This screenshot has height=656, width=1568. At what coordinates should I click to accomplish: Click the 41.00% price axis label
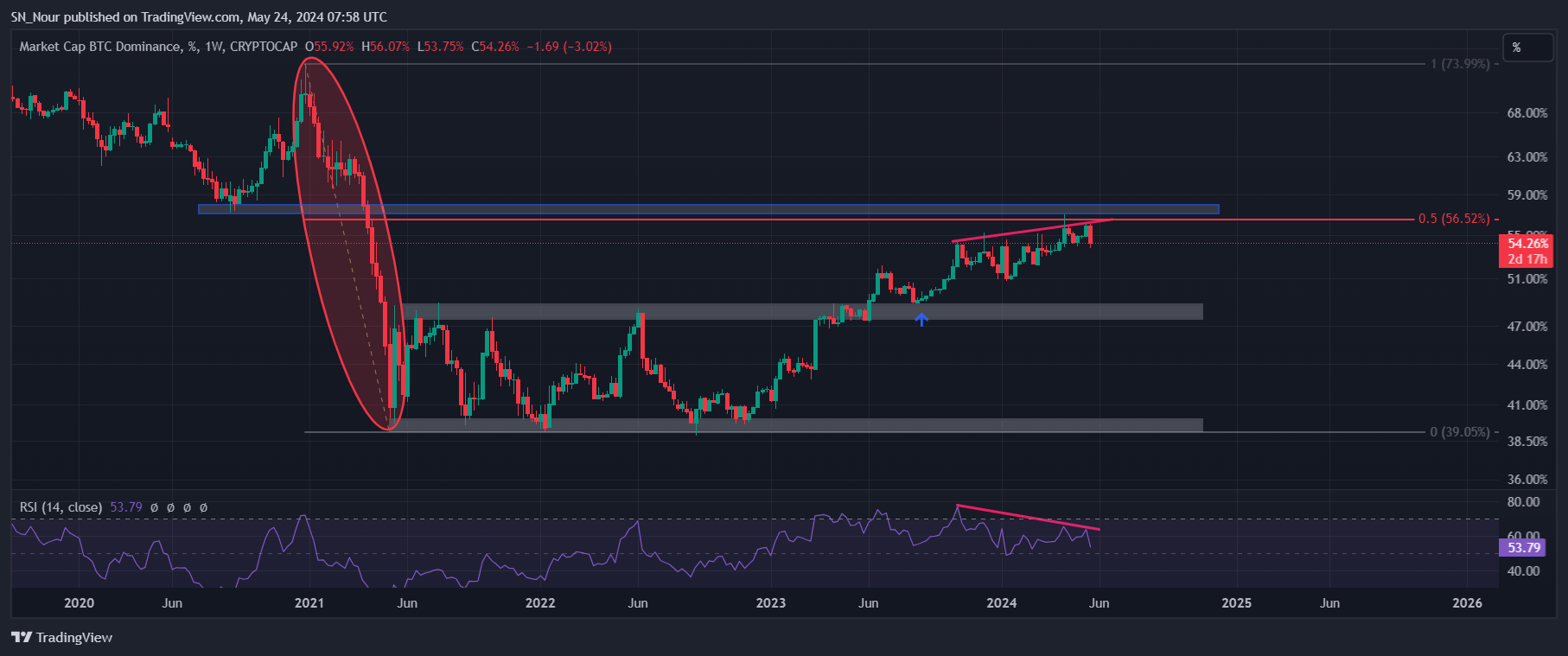click(1527, 405)
